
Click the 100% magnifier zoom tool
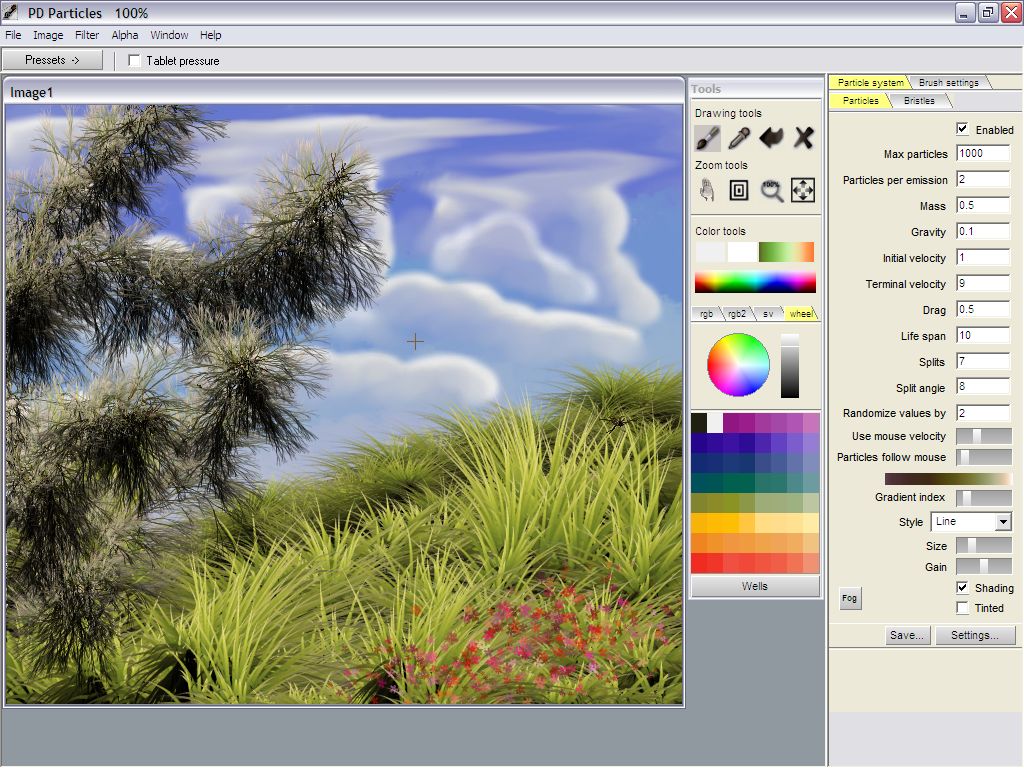pyautogui.click(x=771, y=190)
